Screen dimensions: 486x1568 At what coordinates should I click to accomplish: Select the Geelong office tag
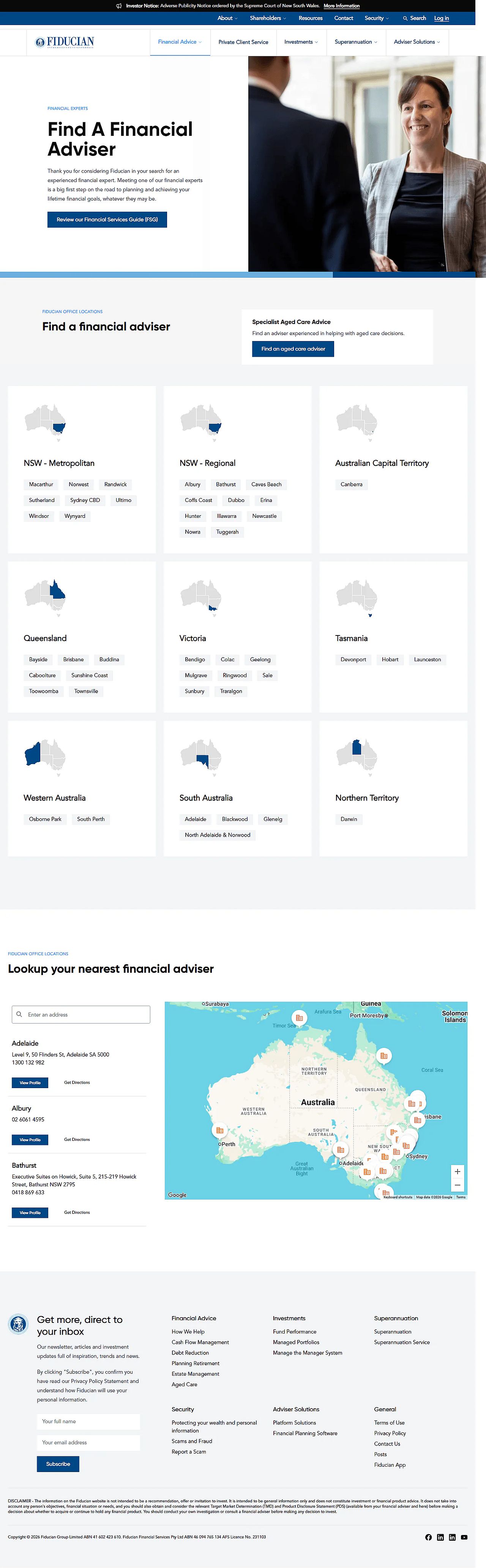tap(260, 660)
